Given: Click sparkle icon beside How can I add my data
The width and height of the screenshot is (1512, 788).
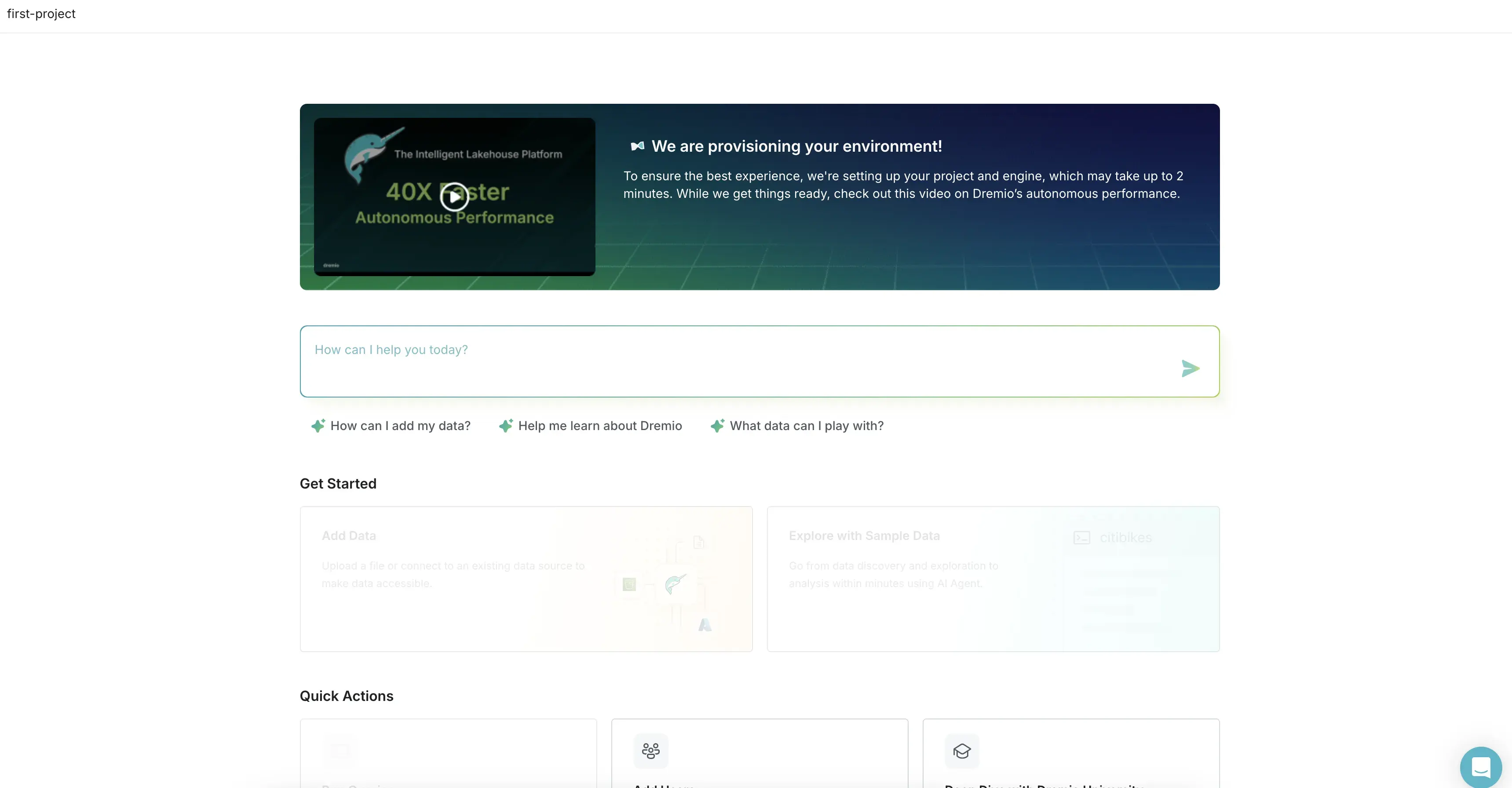Looking at the screenshot, I should 318,425.
